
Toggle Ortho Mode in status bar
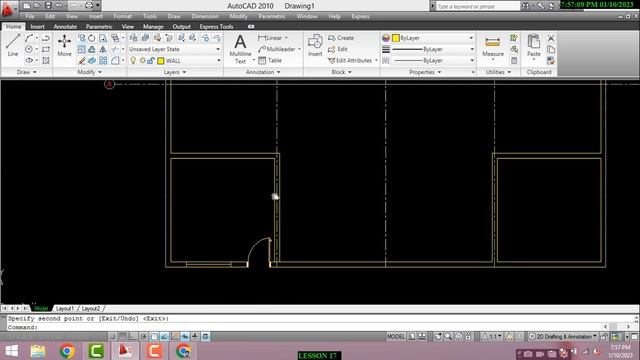(133, 337)
